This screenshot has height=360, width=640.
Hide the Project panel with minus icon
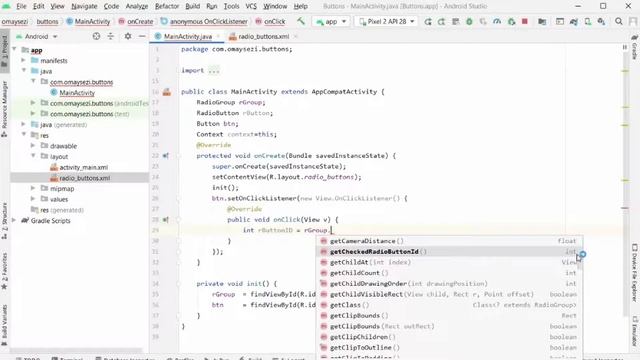pos(142,36)
